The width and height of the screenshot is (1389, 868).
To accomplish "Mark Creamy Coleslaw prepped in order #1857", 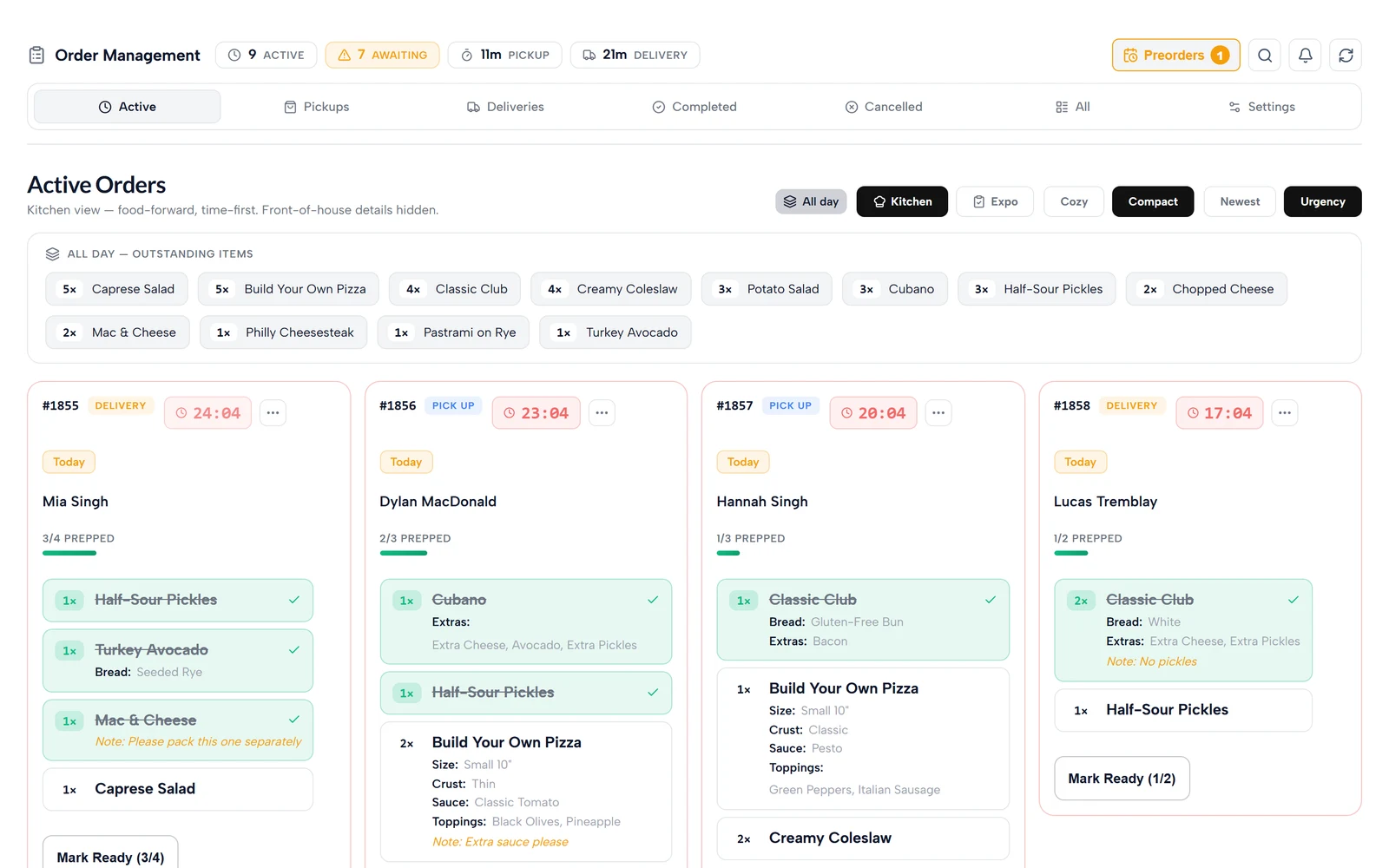I will [863, 838].
